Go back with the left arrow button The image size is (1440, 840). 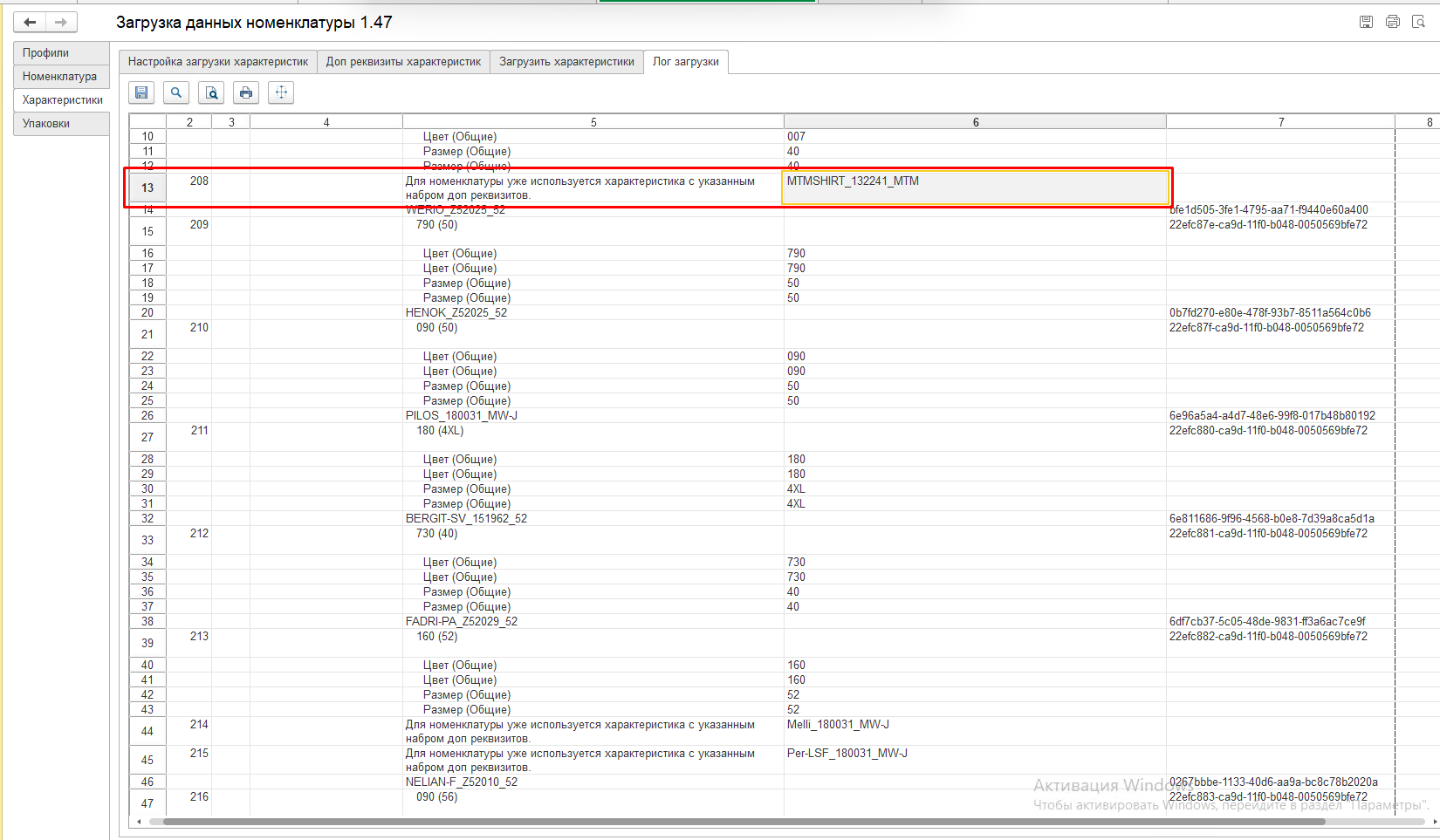tap(30, 22)
